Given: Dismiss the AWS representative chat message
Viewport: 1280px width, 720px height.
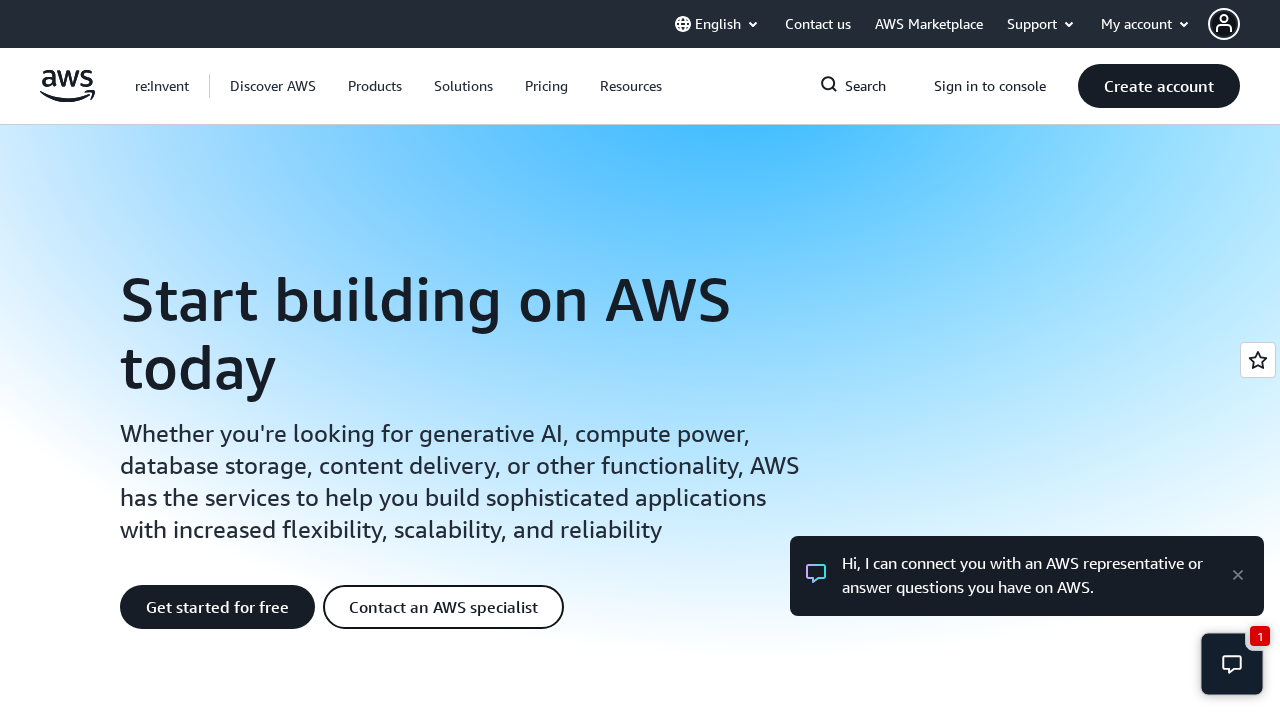Looking at the screenshot, I should pyautogui.click(x=1237, y=575).
